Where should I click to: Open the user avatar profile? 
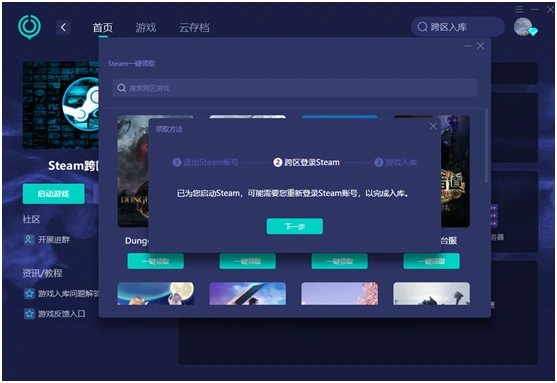(x=523, y=27)
